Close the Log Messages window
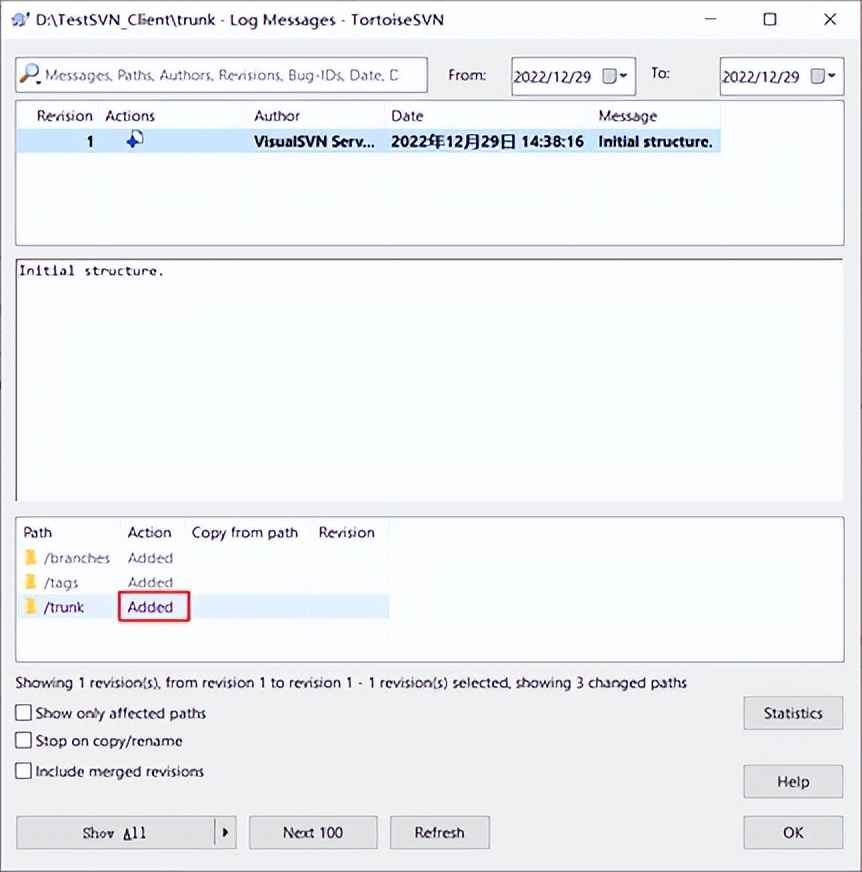 click(x=830, y=19)
